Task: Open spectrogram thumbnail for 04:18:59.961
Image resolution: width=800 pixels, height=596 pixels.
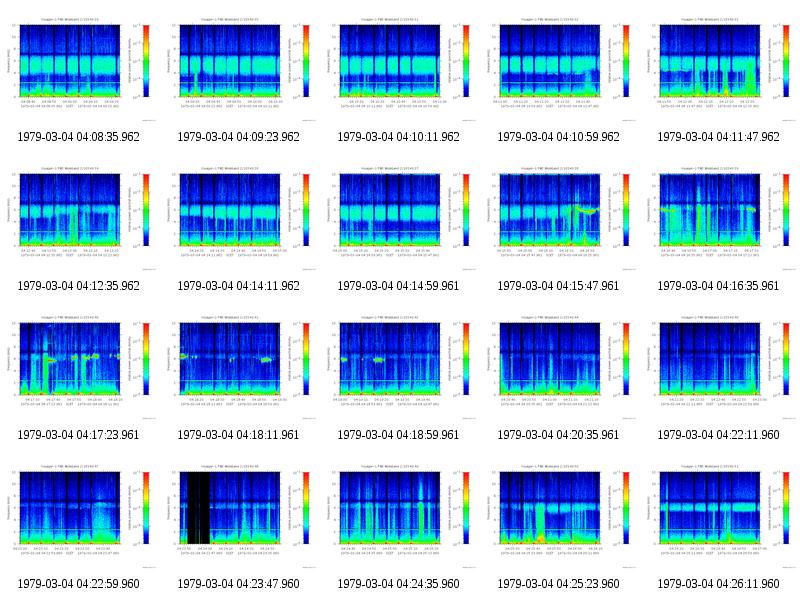Action: click(x=399, y=367)
